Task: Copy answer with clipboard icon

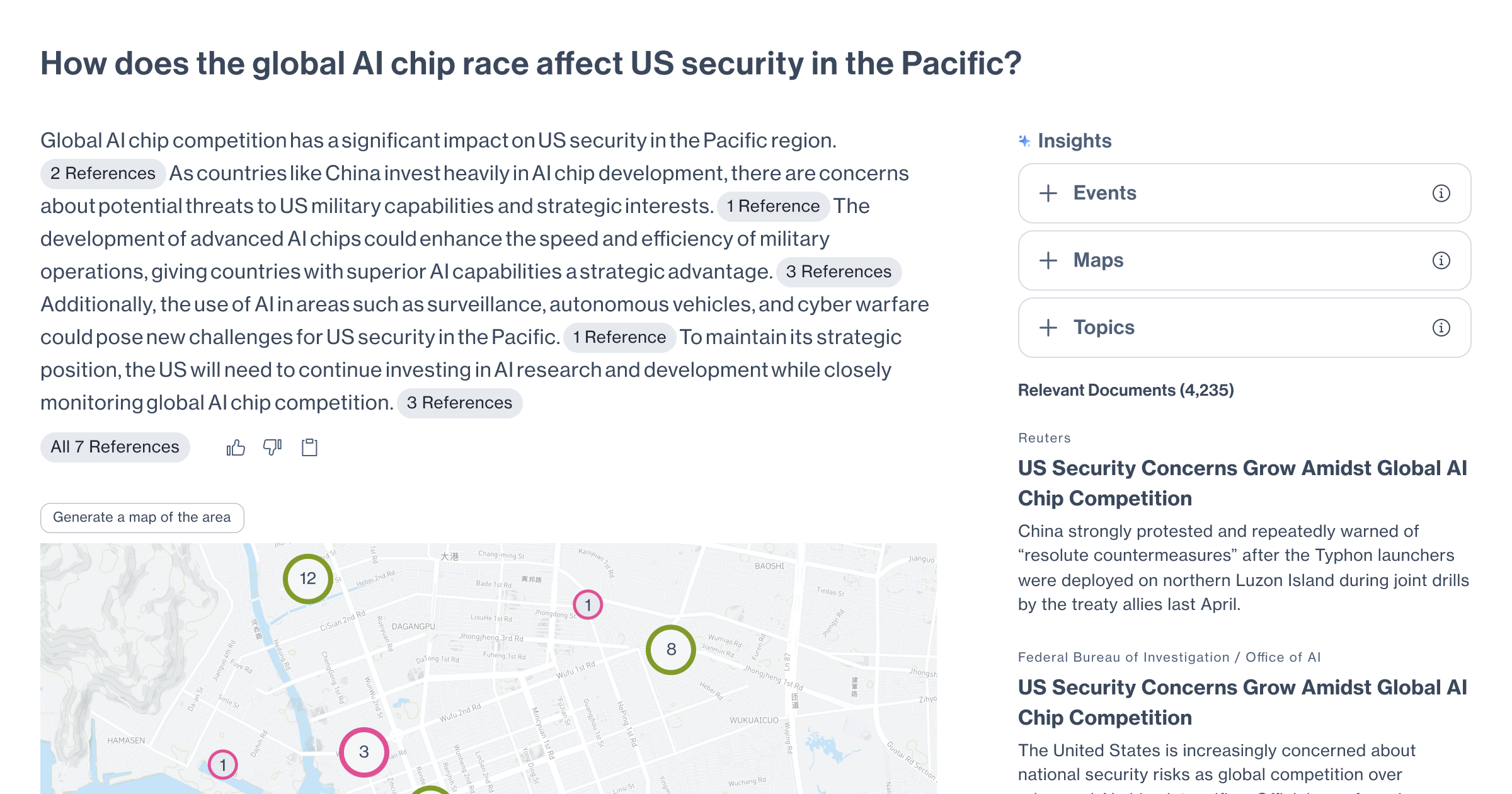Action: click(x=309, y=447)
